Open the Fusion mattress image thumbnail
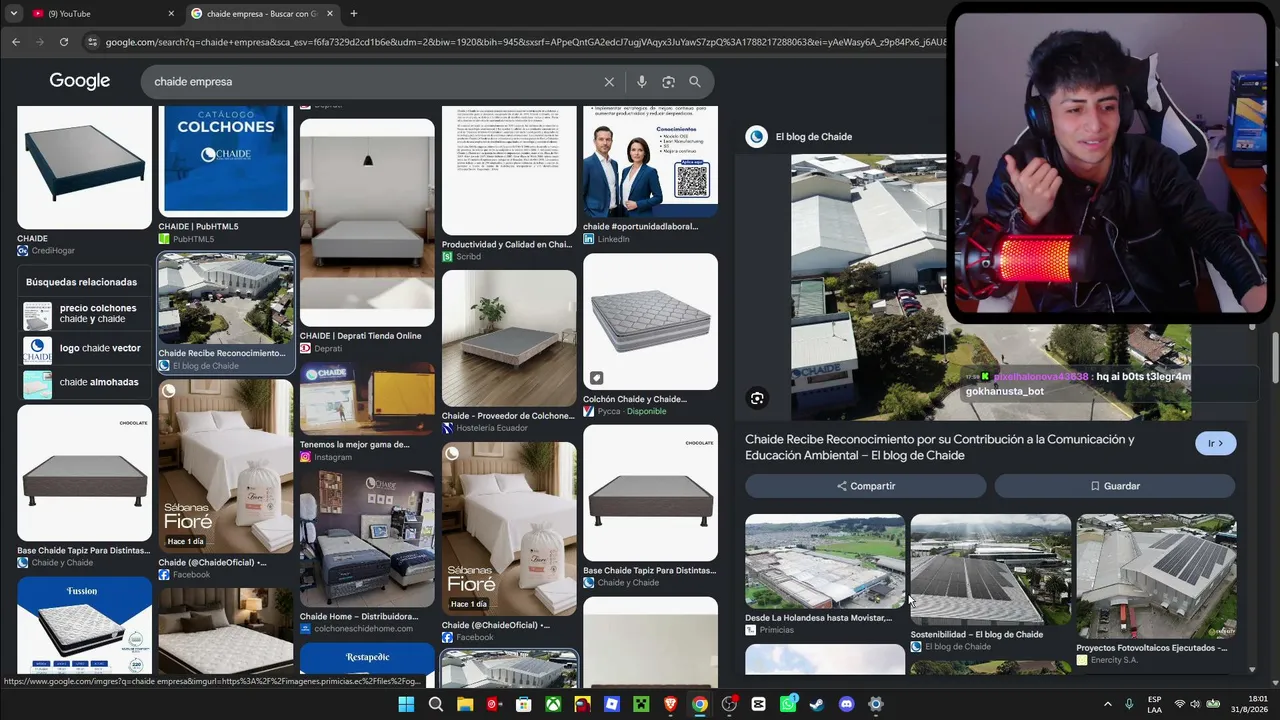Image resolution: width=1280 pixels, height=720 pixels. [x=85, y=625]
